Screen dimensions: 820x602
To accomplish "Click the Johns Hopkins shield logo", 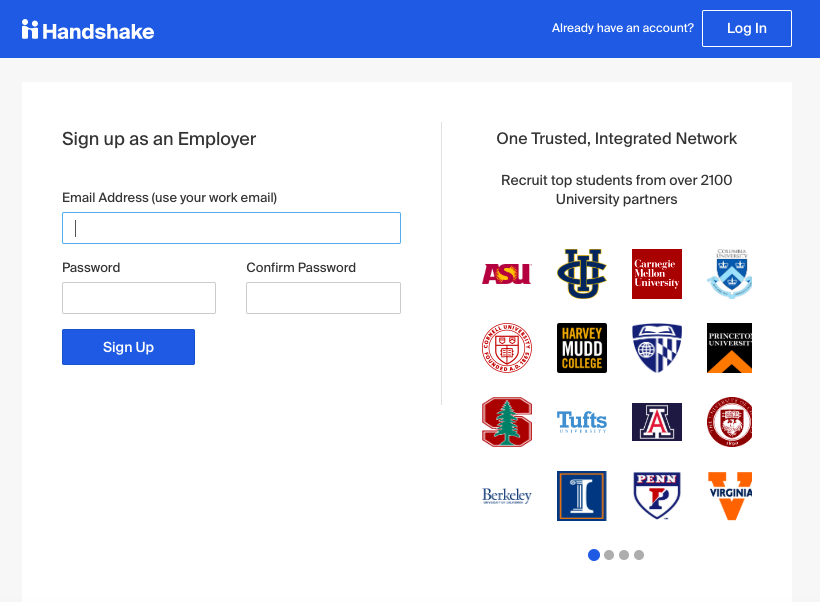I will click(657, 348).
